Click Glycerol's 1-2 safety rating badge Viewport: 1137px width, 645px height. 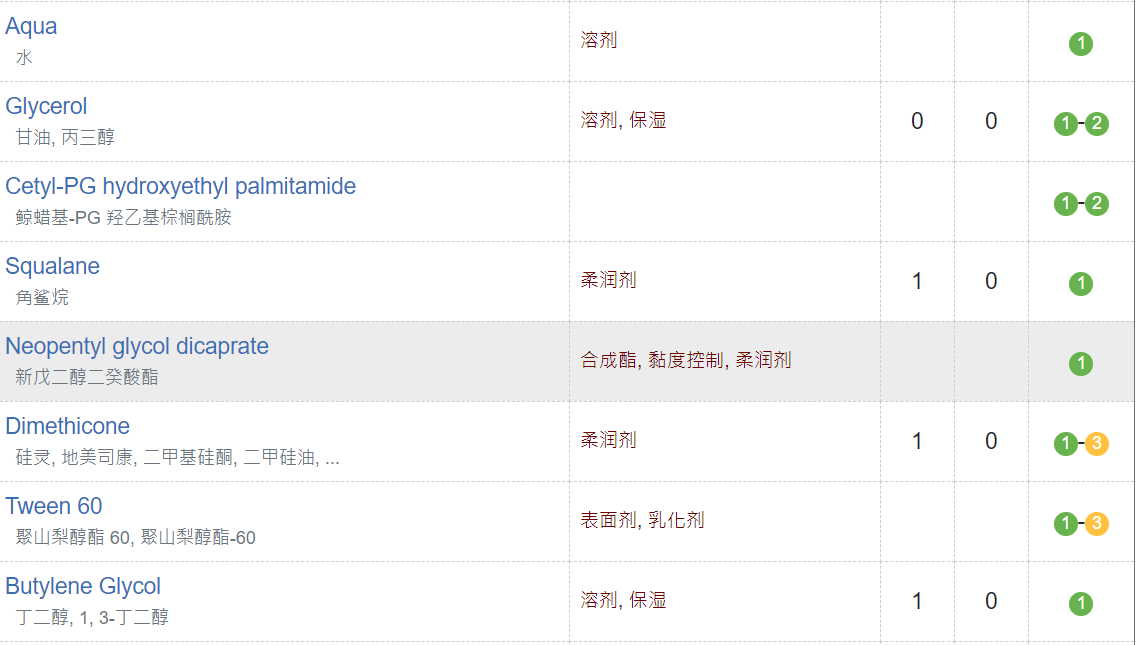[x=1081, y=124]
